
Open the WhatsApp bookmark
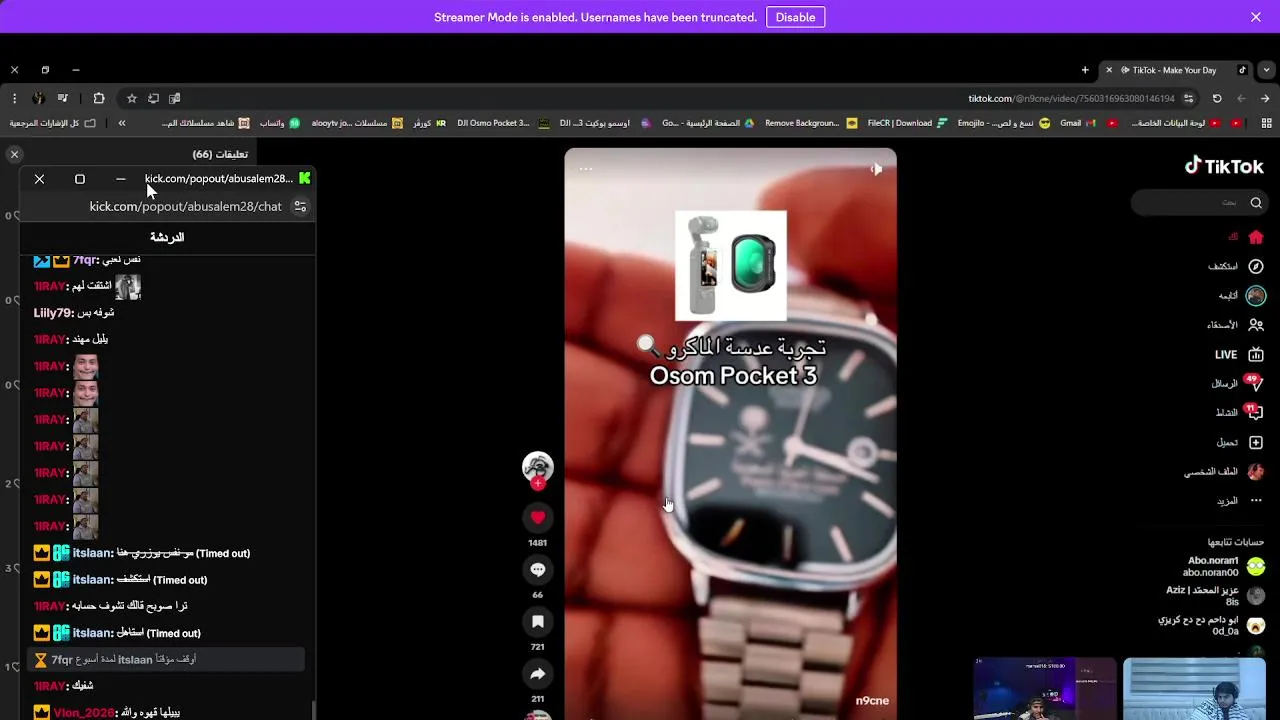tap(280, 123)
